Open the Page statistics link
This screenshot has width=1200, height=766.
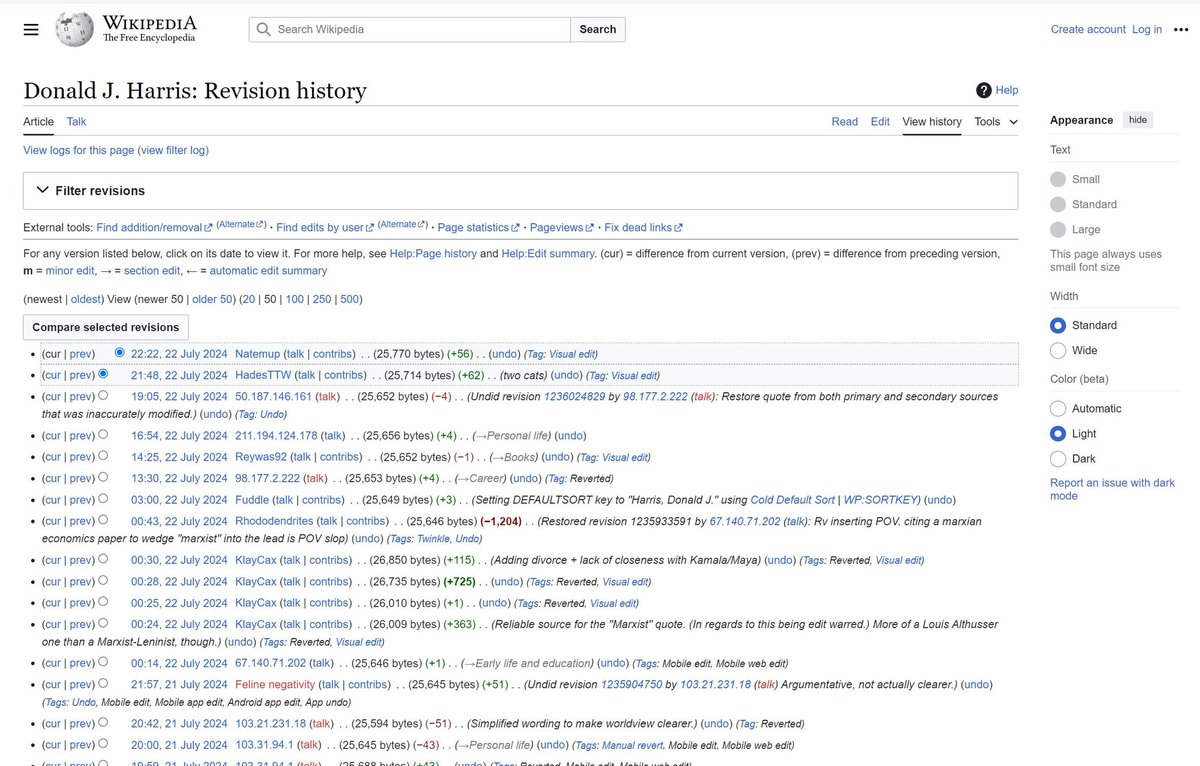[x=478, y=227]
